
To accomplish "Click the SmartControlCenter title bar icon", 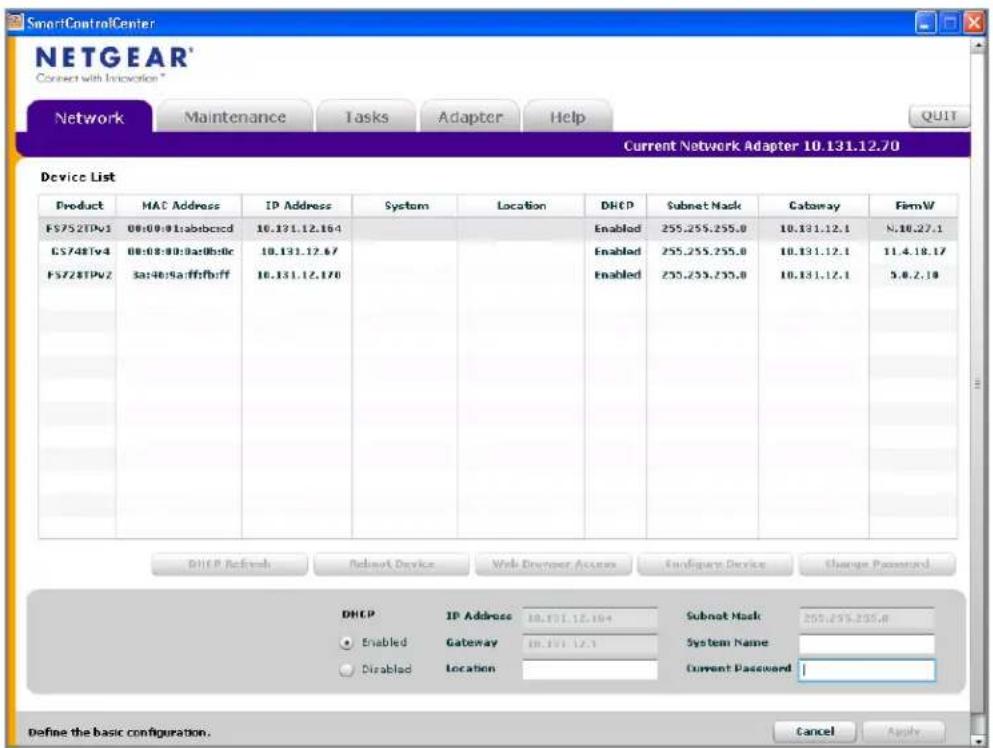I will point(15,23).
